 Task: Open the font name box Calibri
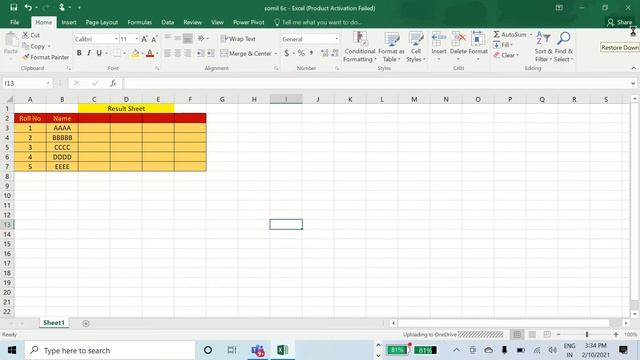click(x=96, y=39)
